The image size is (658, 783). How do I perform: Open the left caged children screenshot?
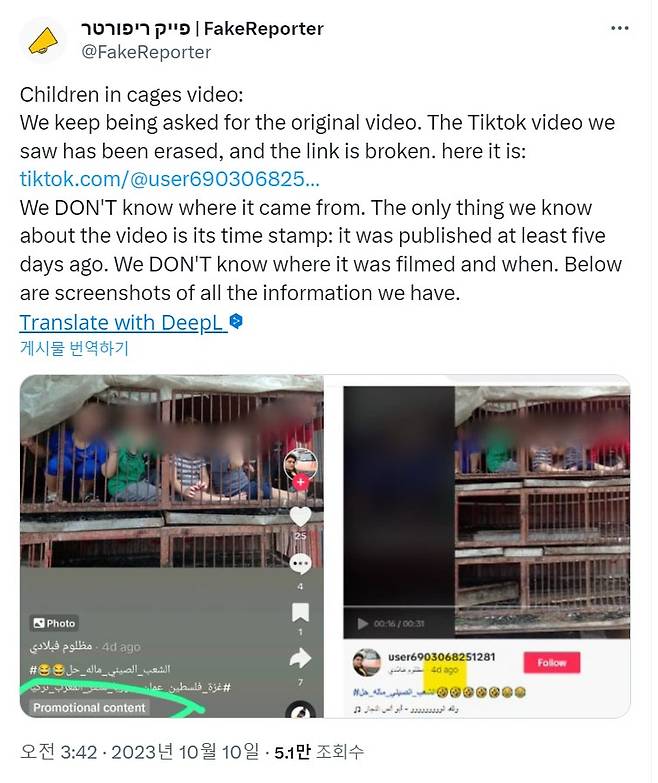(x=171, y=546)
